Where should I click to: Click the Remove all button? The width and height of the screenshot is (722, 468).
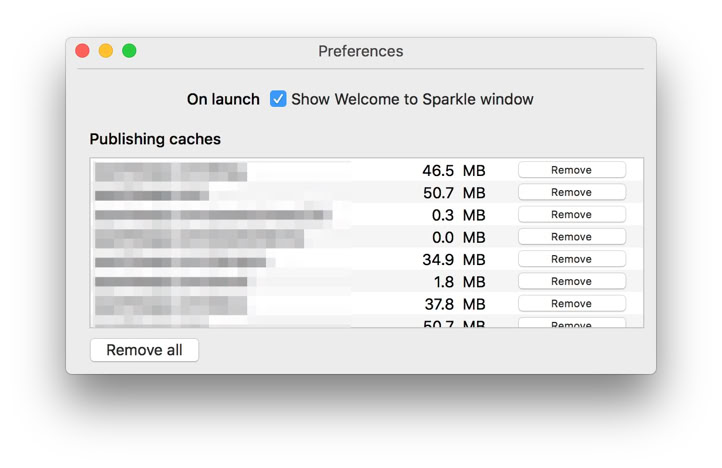click(x=144, y=350)
